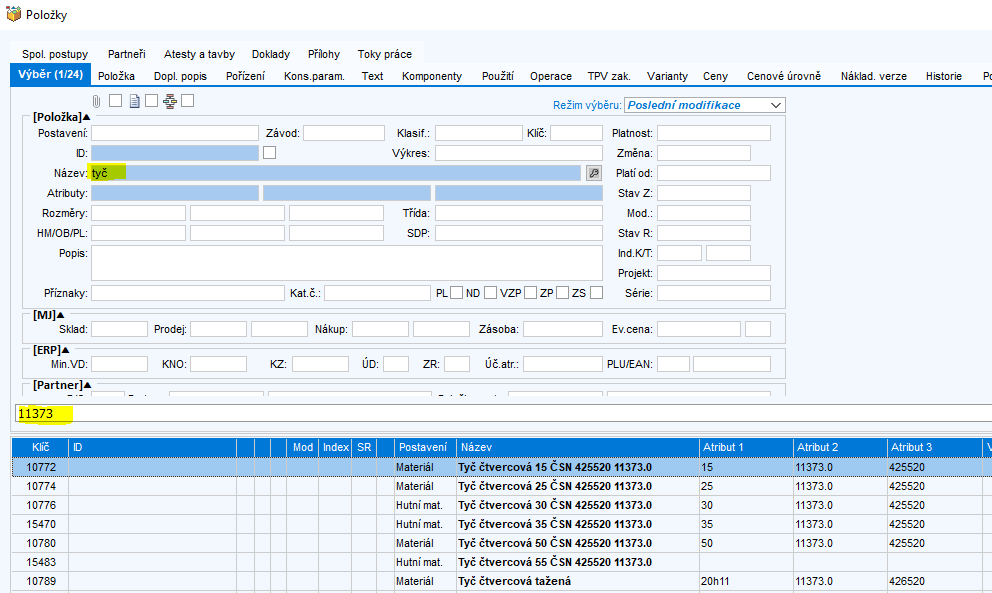Check the box beside the ID field
Image resolution: width=992 pixels, height=593 pixels.
coord(269,153)
